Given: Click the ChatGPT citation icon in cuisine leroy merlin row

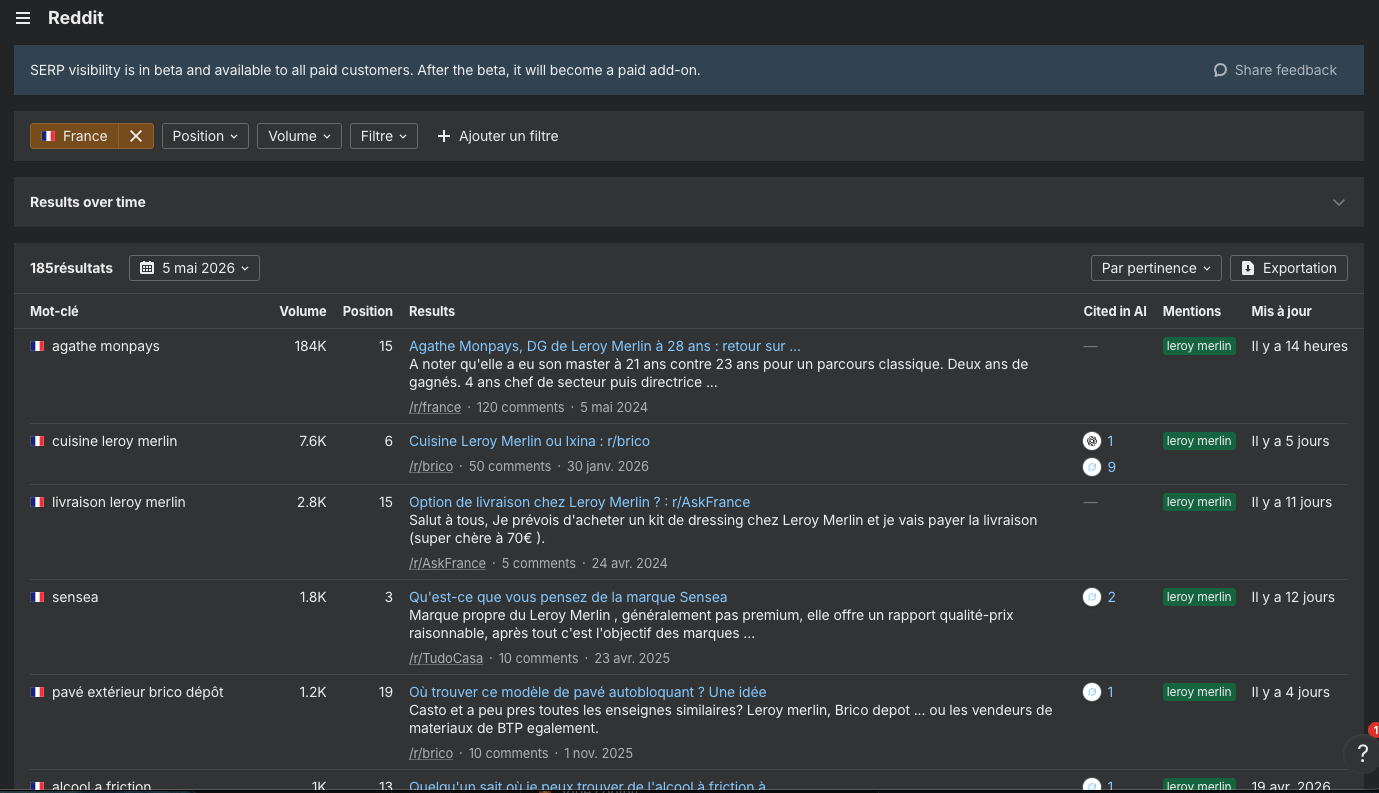Looking at the screenshot, I should click(x=1092, y=441).
